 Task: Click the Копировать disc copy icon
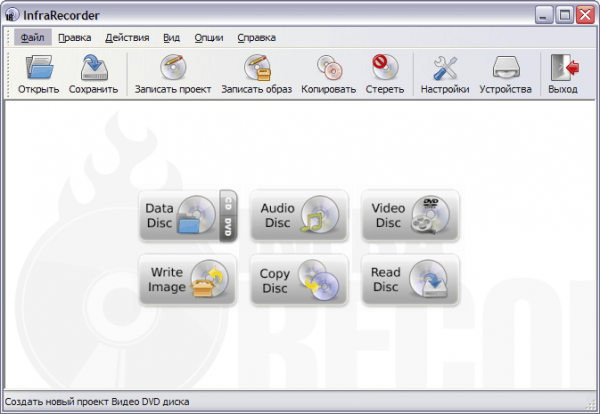click(328, 68)
